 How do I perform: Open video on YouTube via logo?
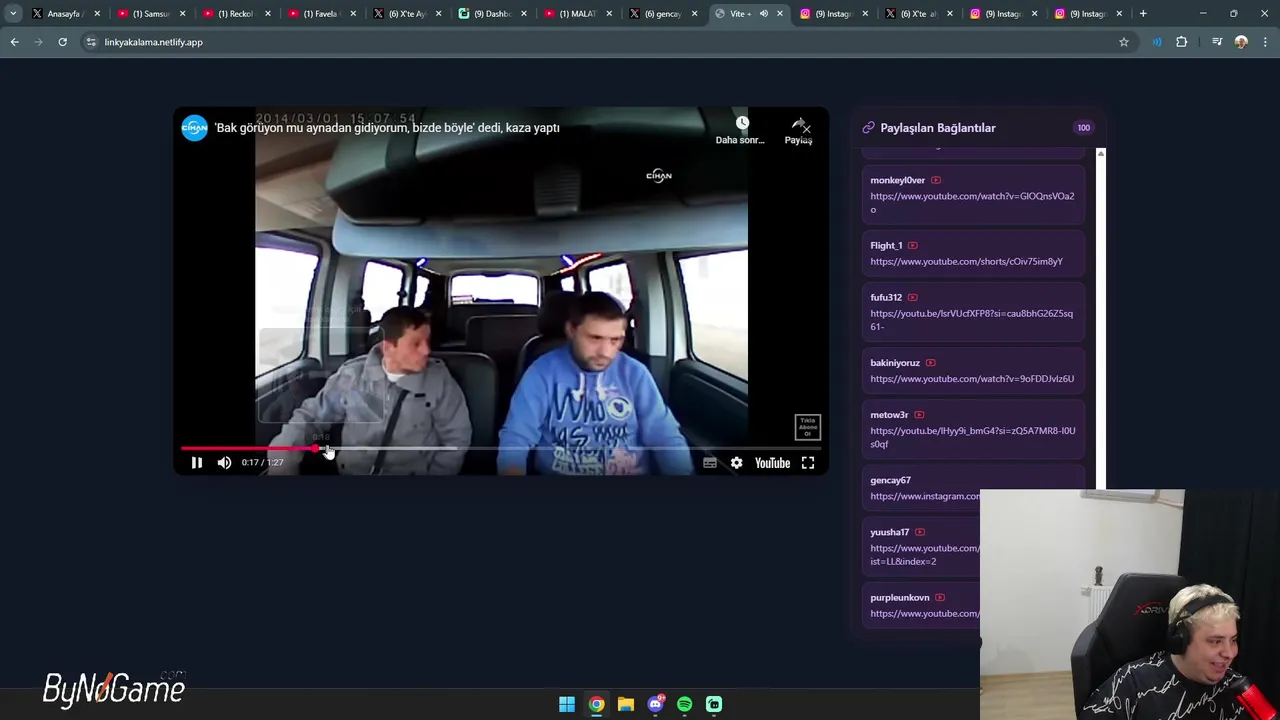[x=772, y=463]
